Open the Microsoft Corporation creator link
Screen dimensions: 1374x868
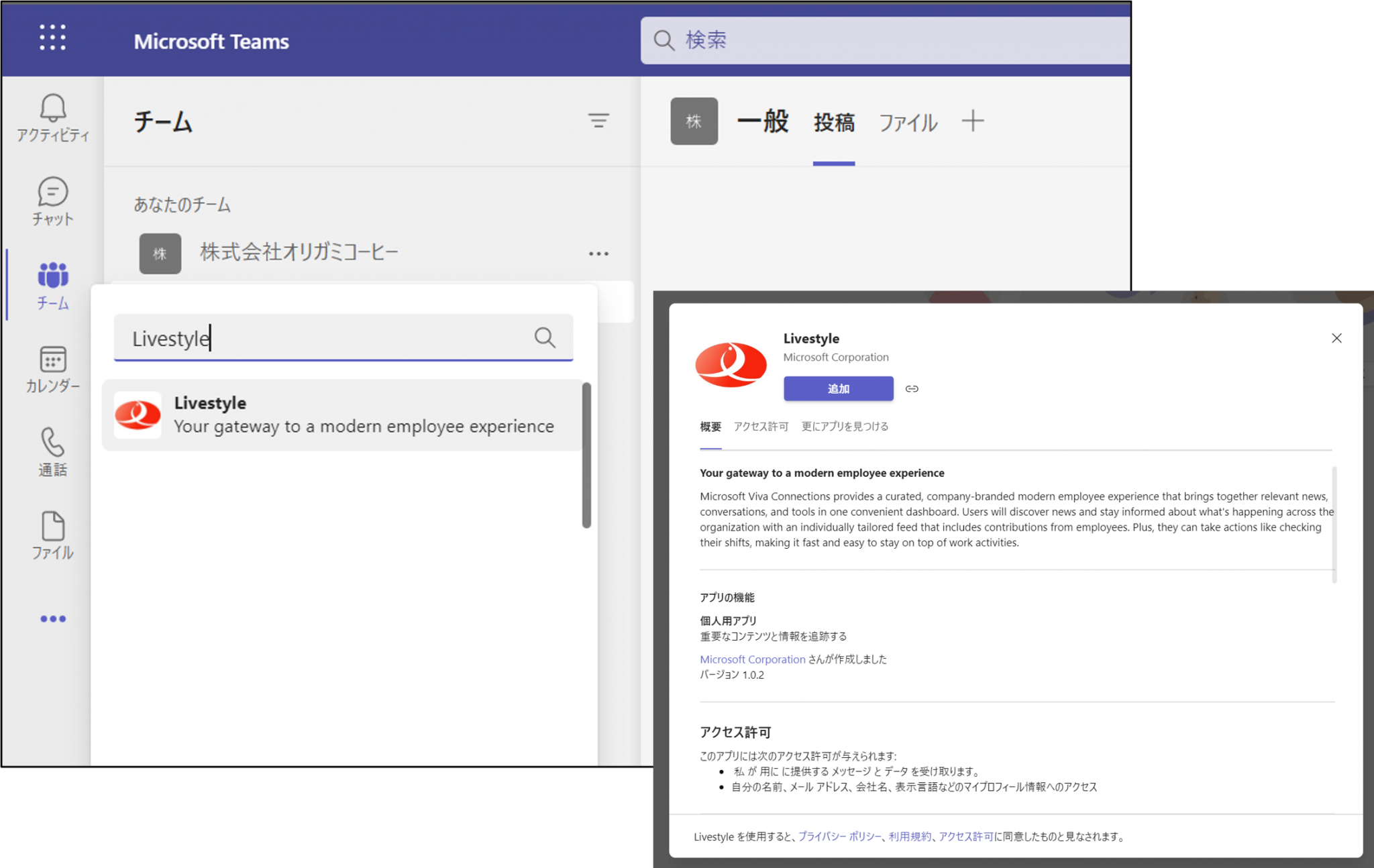(752, 659)
